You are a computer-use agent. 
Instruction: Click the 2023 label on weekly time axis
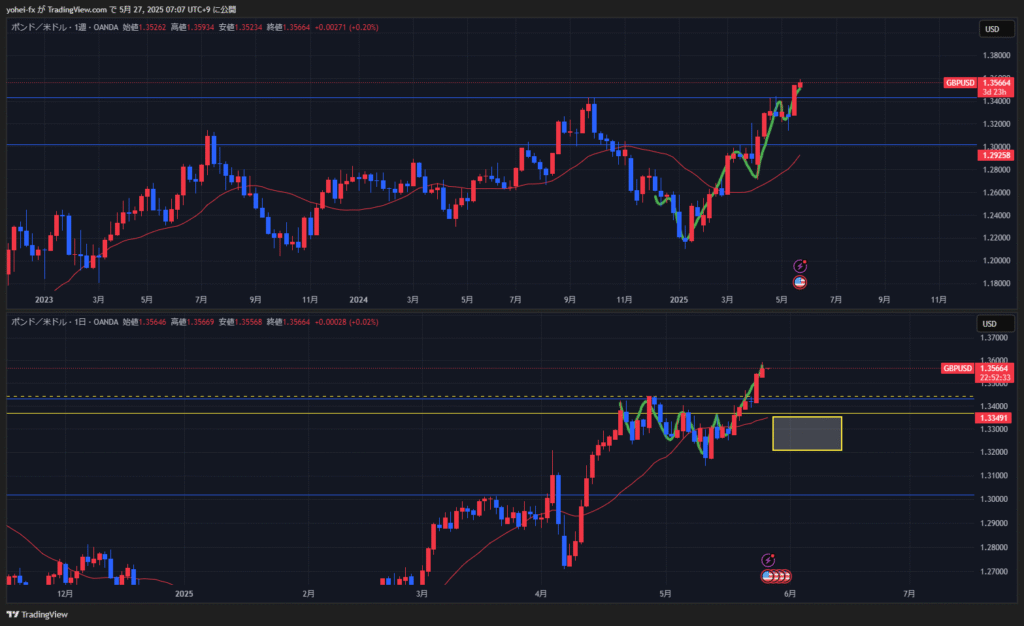pos(44,300)
